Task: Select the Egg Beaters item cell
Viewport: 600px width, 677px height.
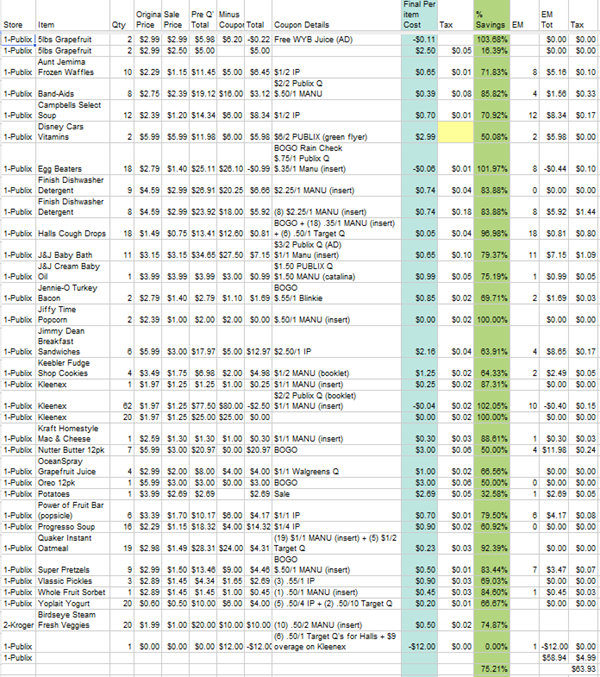Action: pyautogui.click(x=73, y=158)
